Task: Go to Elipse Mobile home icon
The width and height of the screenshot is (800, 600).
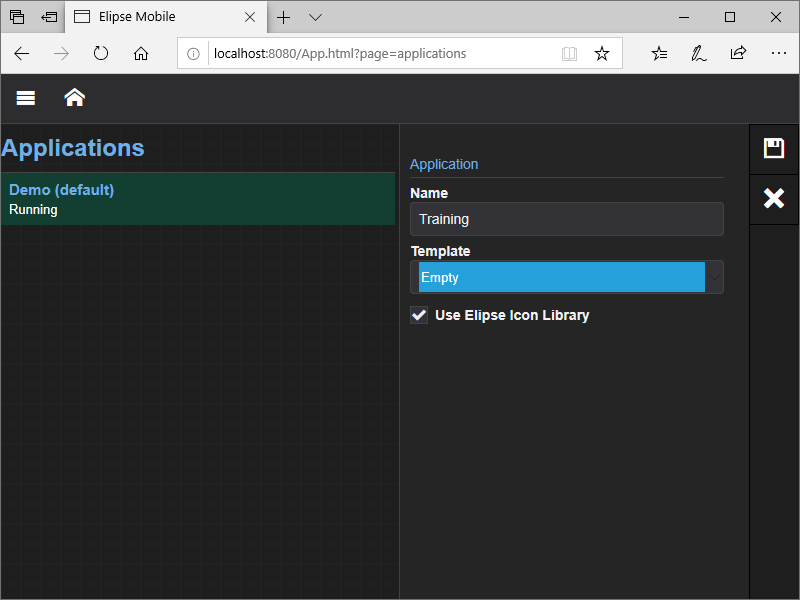Action: [x=74, y=97]
